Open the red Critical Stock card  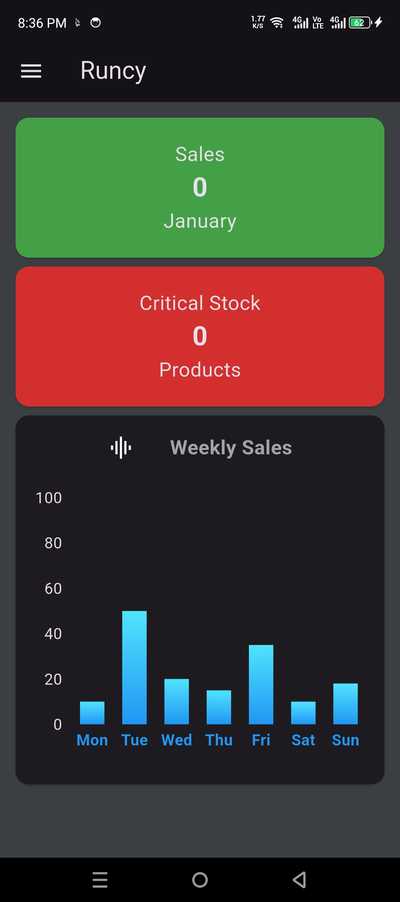pyautogui.click(x=200, y=337)
